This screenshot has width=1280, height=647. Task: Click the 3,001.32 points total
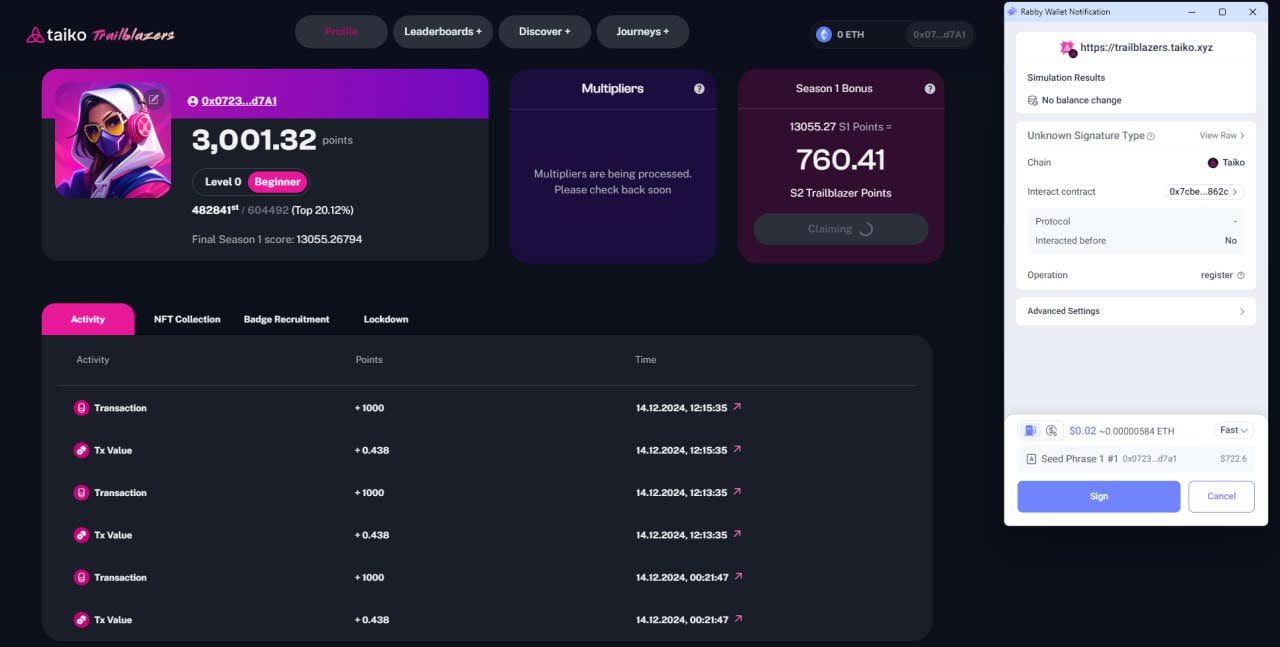(x=254, y=140)
